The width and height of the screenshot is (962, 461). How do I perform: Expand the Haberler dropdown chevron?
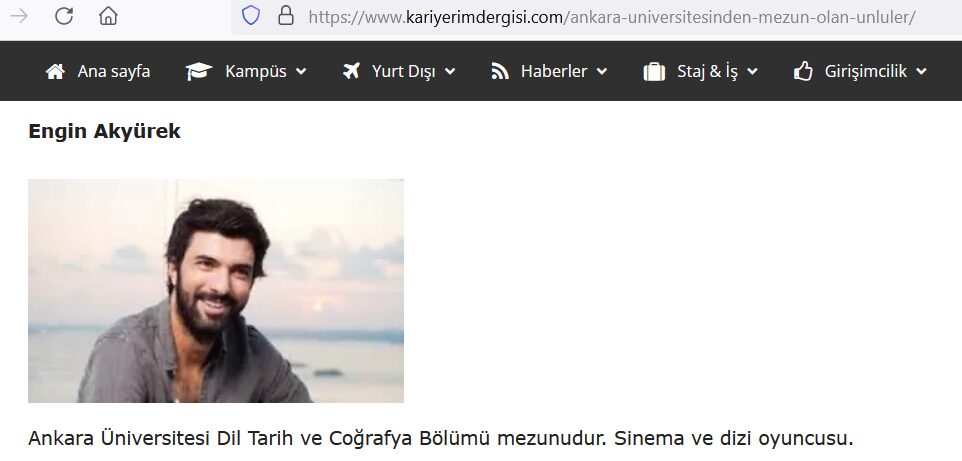[x=602, y=71]
